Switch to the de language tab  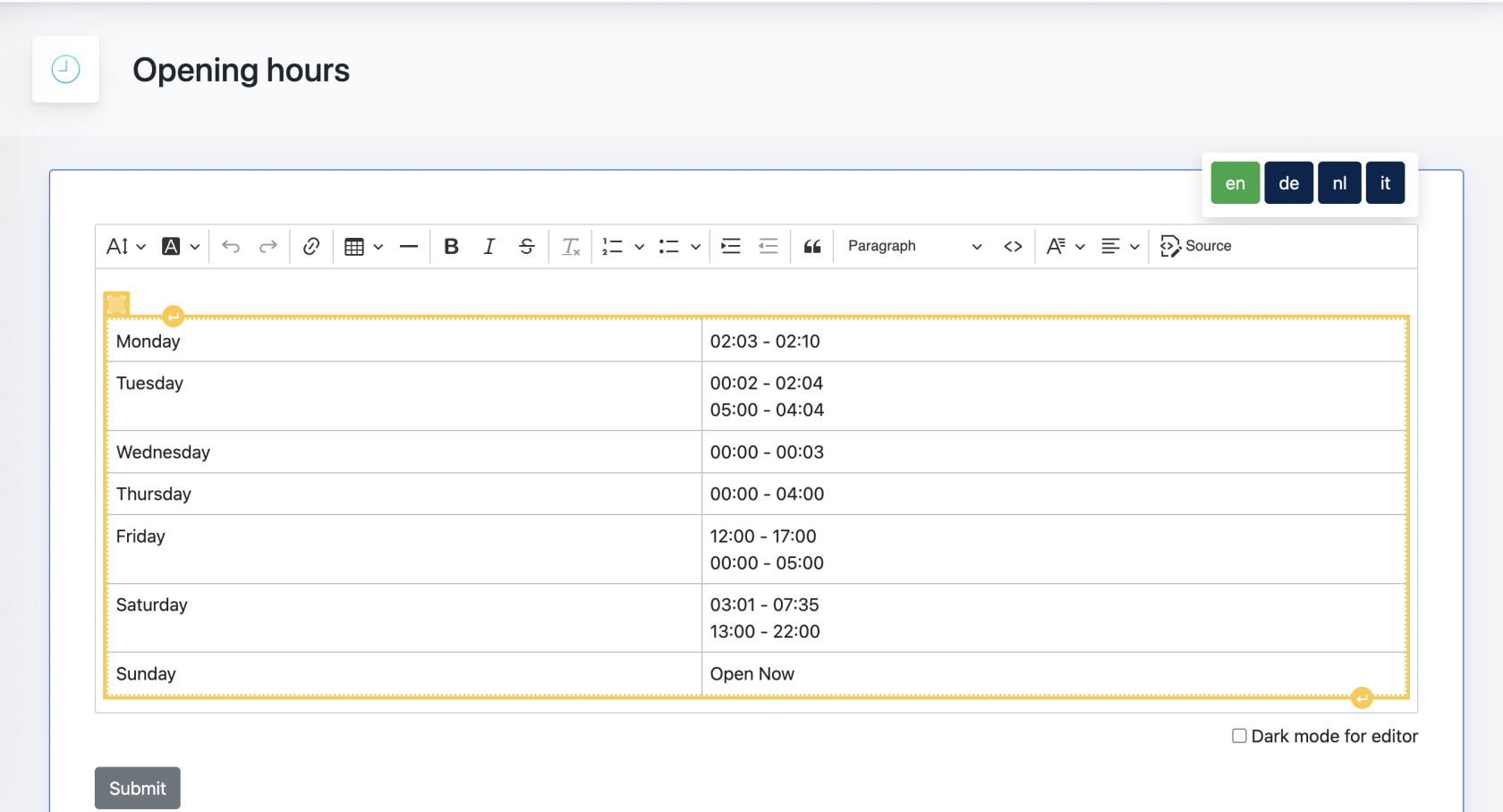[x=1289, y=183]
